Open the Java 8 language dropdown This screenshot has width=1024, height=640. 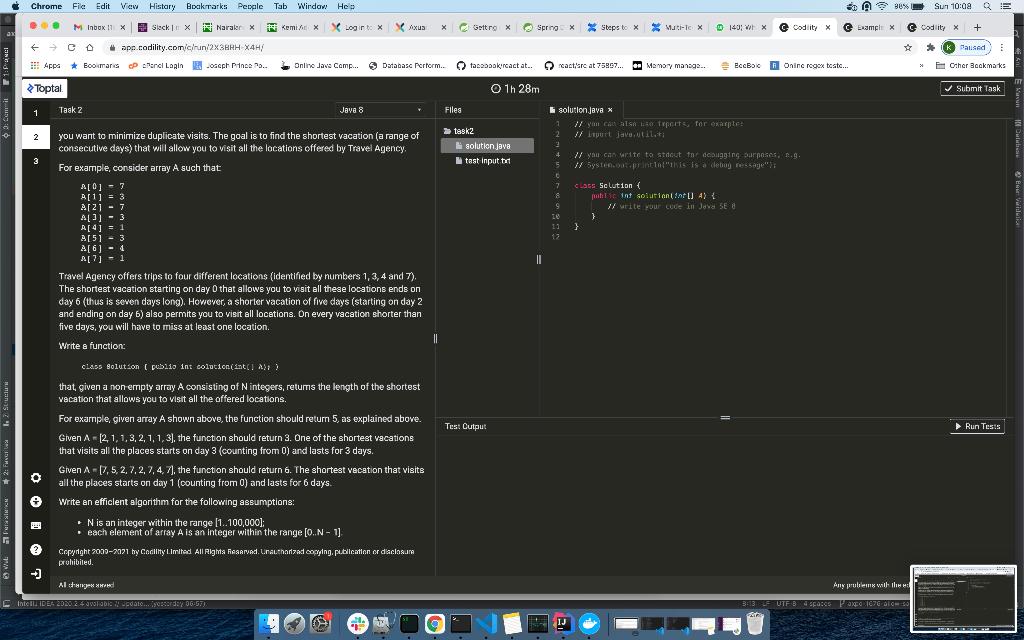click(380, 110)
